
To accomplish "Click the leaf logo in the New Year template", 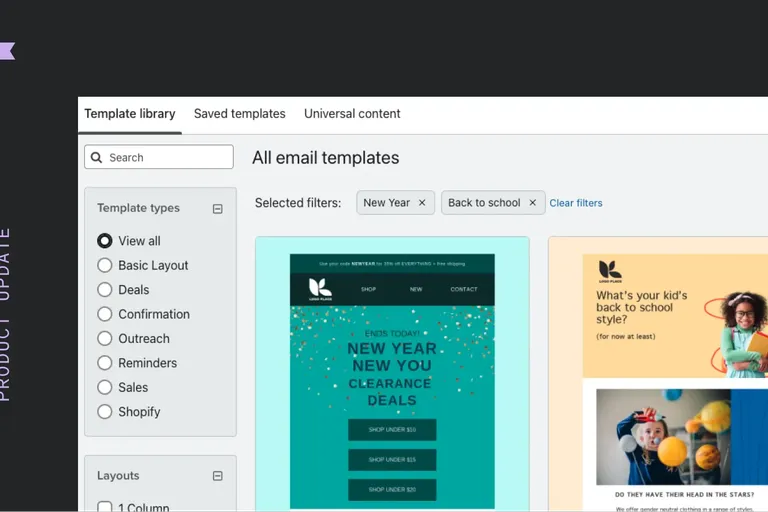I will [320, 289].
